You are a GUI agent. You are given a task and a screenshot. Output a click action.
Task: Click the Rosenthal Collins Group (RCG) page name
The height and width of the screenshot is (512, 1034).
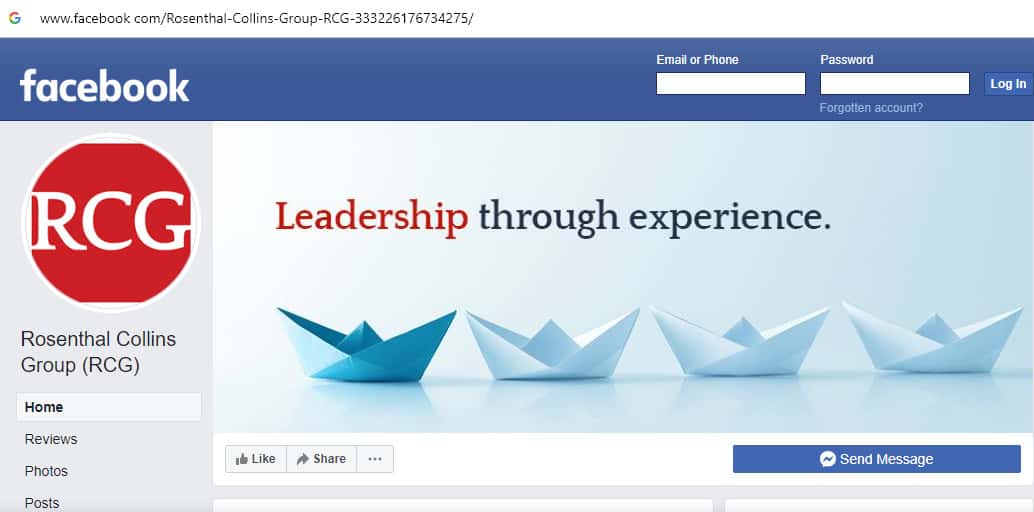pyautogui.click(x=98, y=352)
